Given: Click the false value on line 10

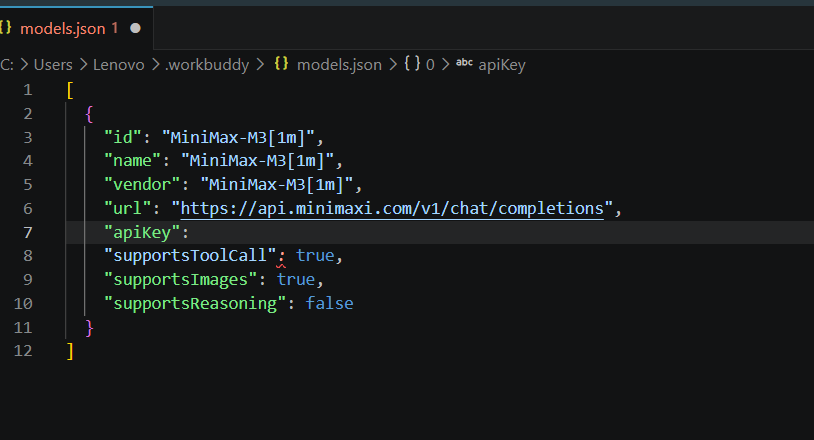Looking at the screenshot, I should coord(329,304).
